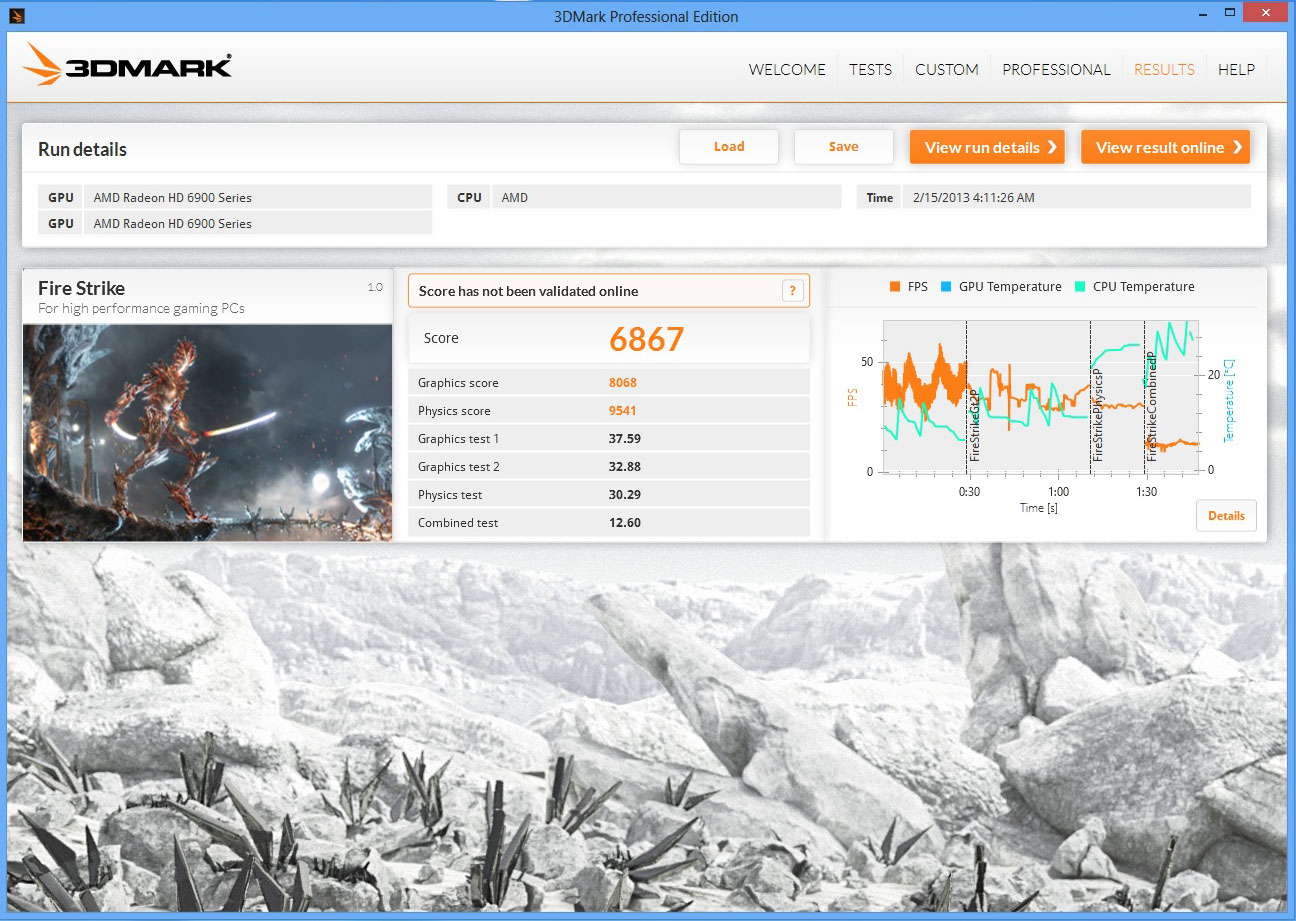
Task: Open the HELP tab
Action: point(1236,69)
